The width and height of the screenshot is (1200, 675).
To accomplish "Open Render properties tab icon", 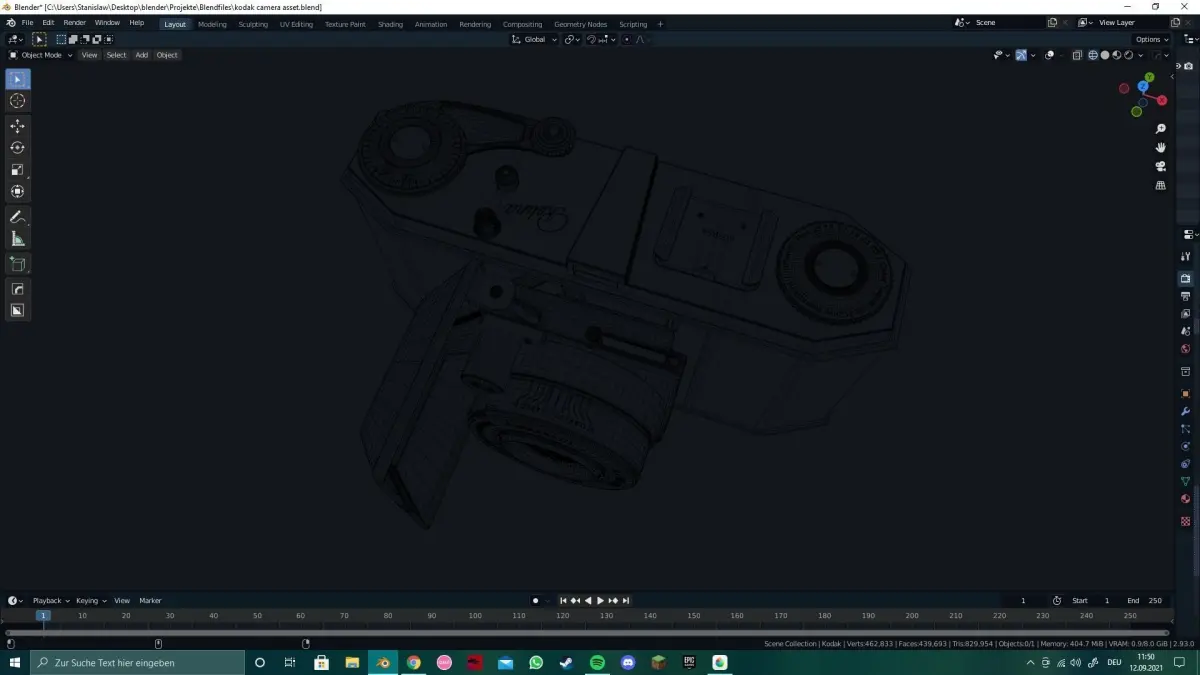I will click(x=1186, y=278).
